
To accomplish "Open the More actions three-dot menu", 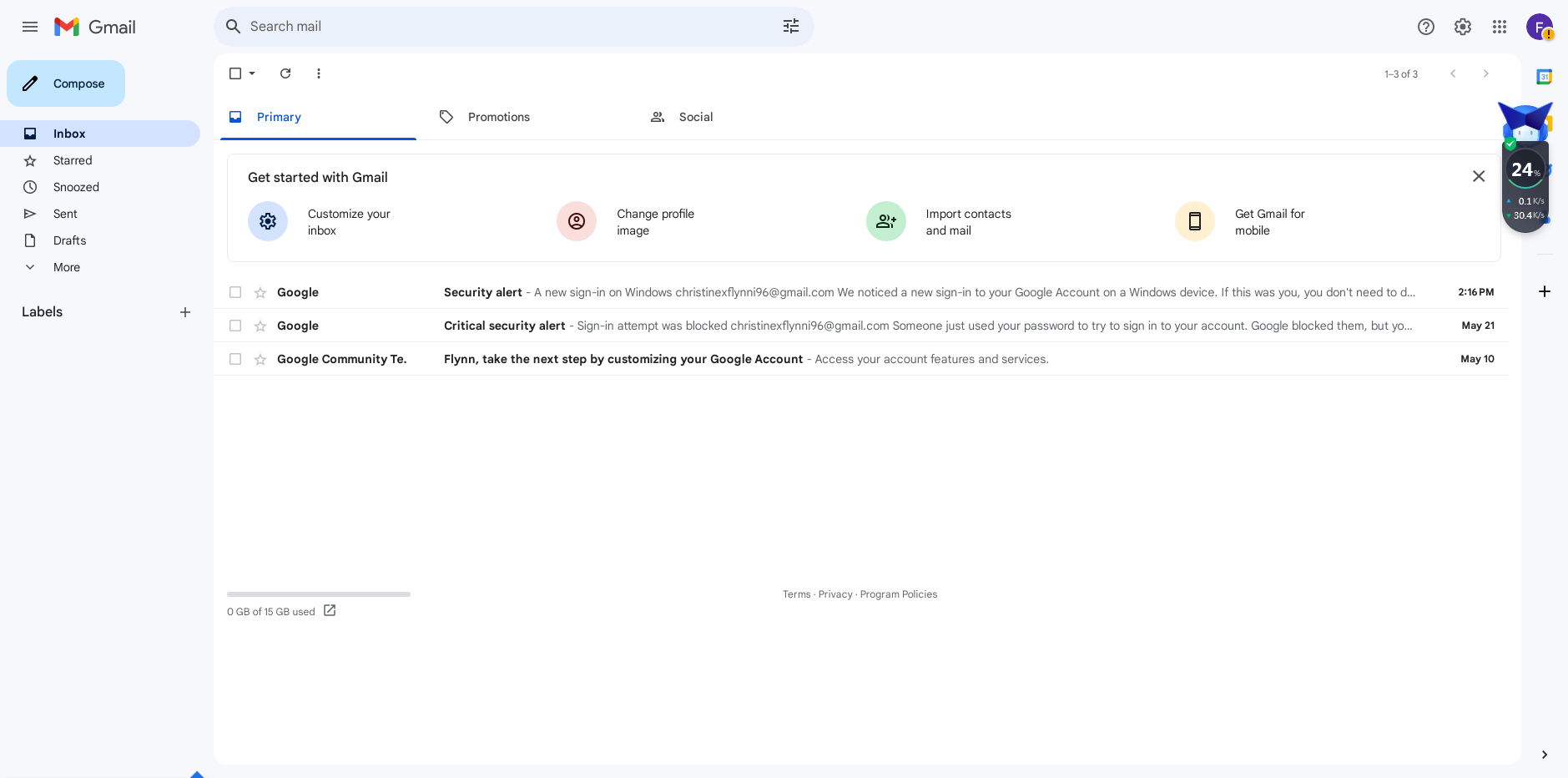I will [319, 73].
